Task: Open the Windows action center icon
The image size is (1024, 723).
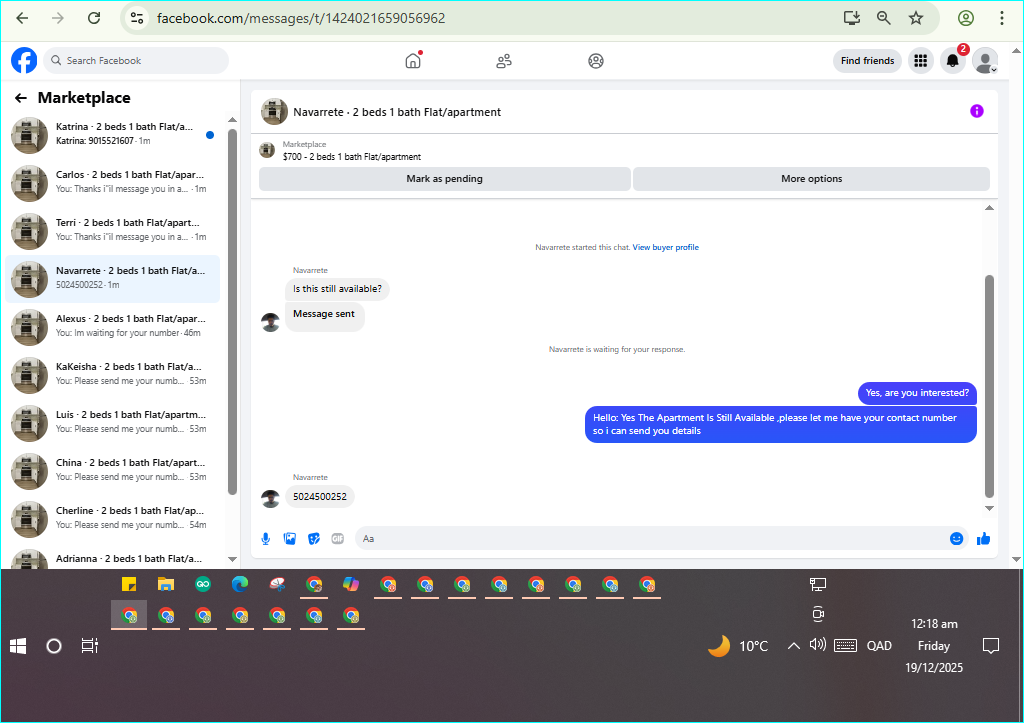Action: pos(991,646)
